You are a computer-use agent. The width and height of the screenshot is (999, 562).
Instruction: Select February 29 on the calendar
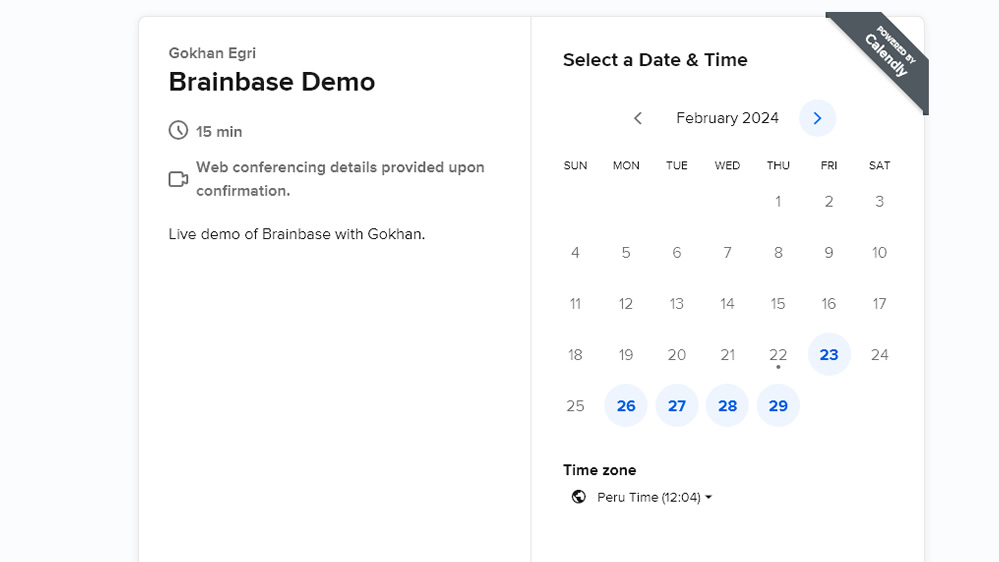(x=778, y=405)
